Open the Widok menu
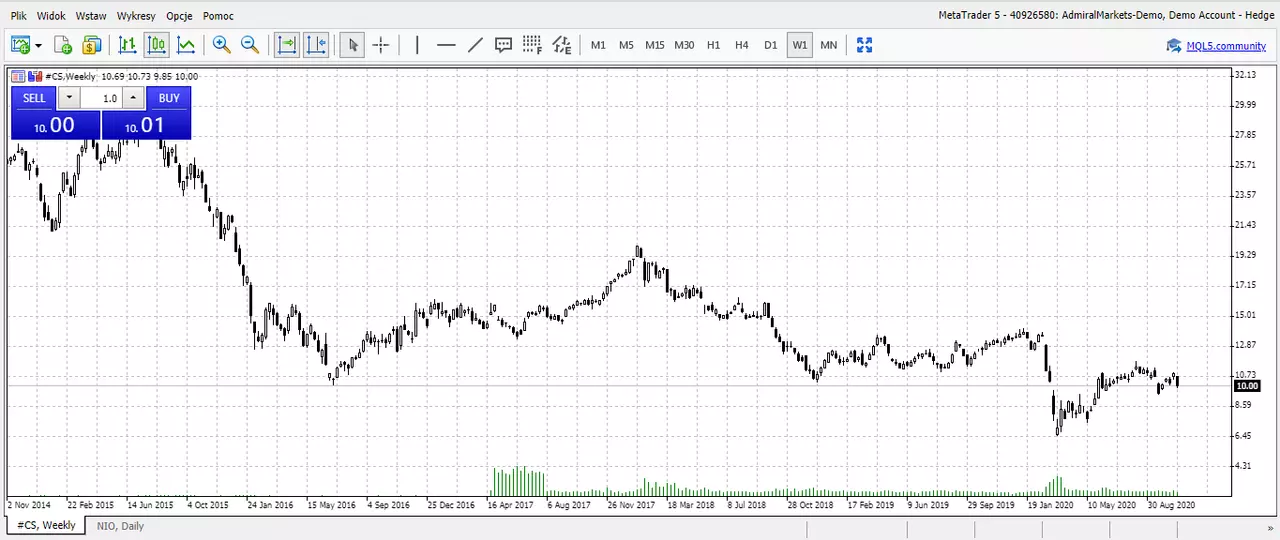 coord(51,16)
